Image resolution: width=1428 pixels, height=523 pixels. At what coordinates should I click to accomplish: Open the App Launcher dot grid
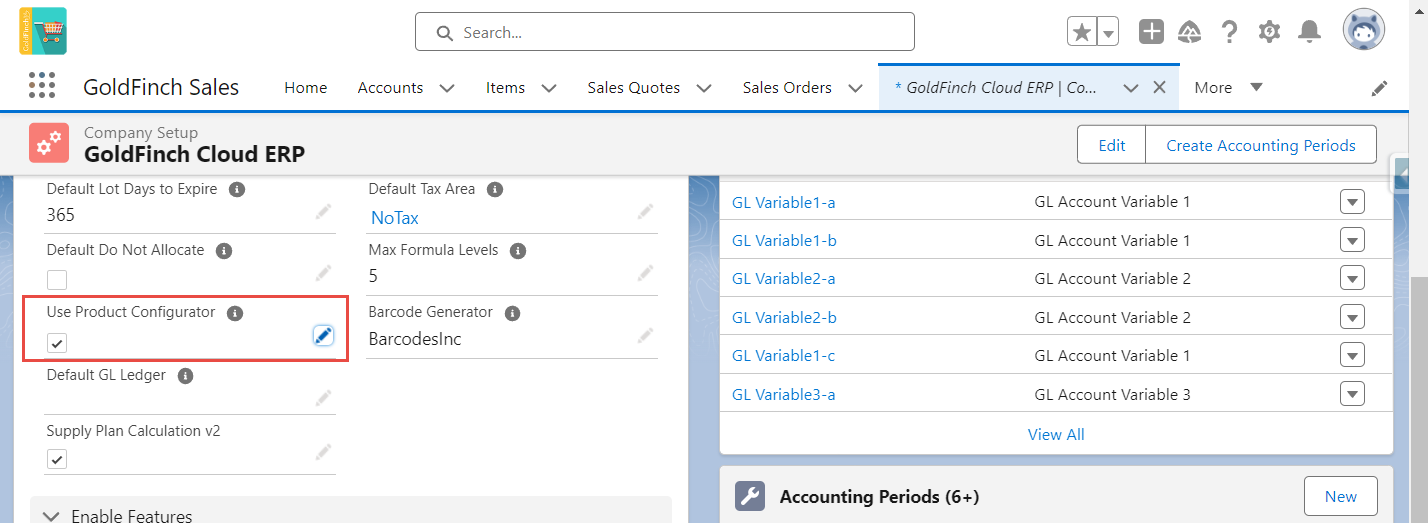tap(42, 86)
